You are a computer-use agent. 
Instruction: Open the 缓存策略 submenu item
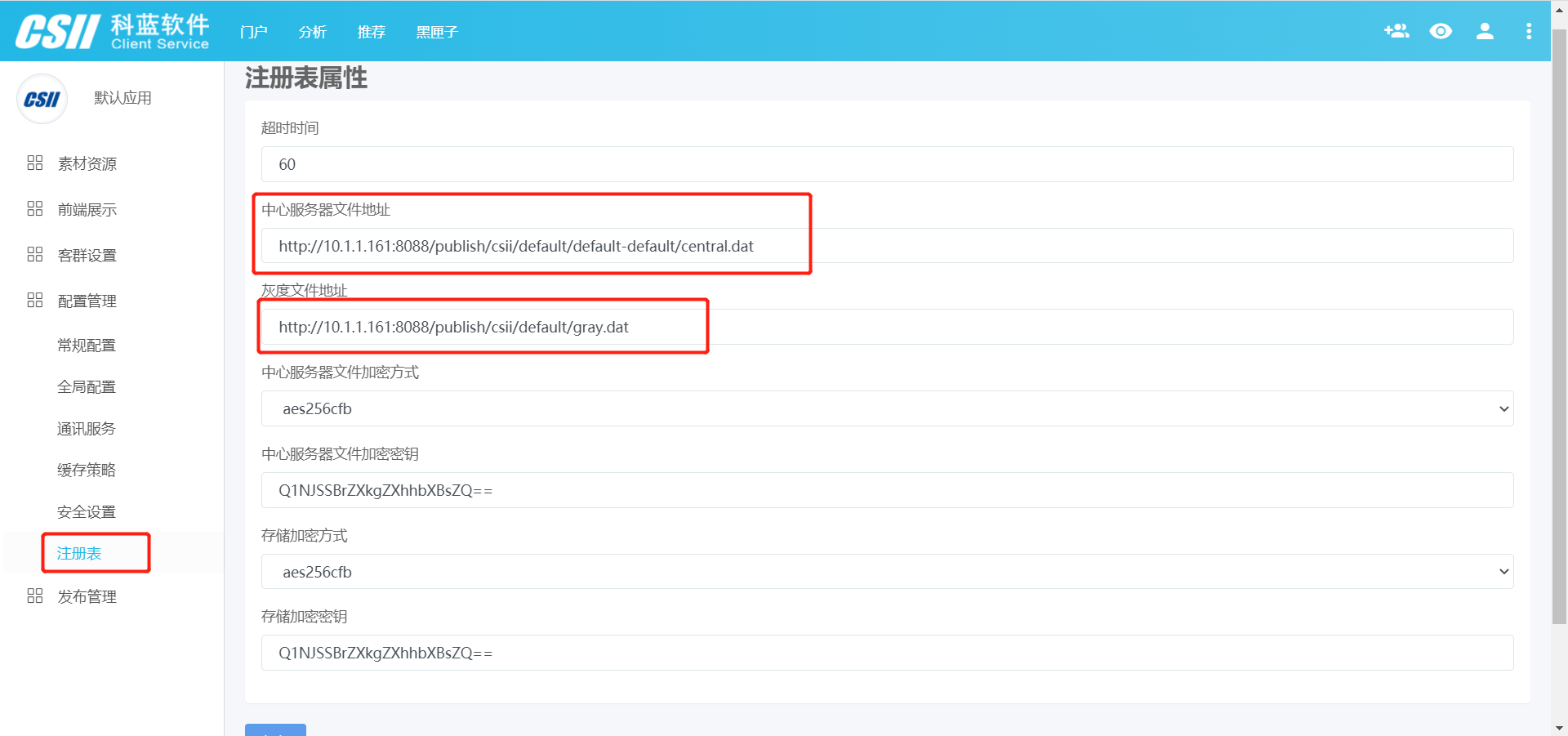coord(87,471)
